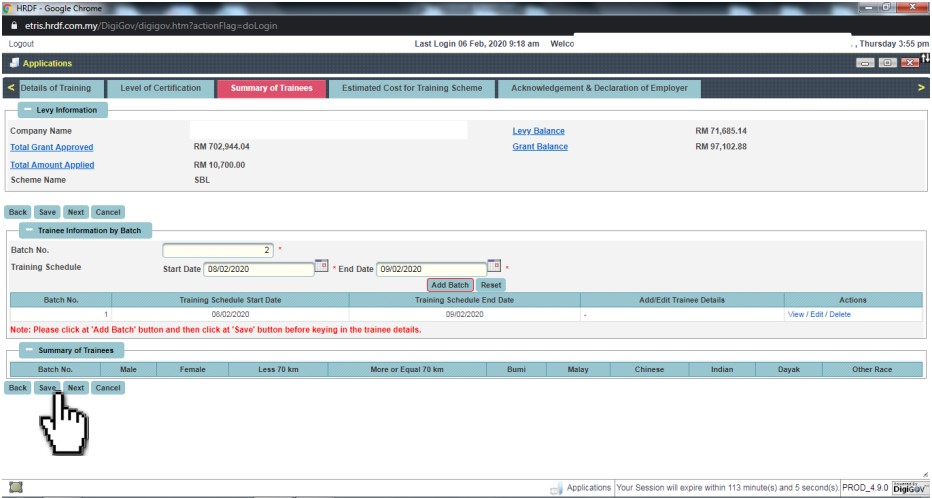Minimize the Applications inner panel

(865, 63)
